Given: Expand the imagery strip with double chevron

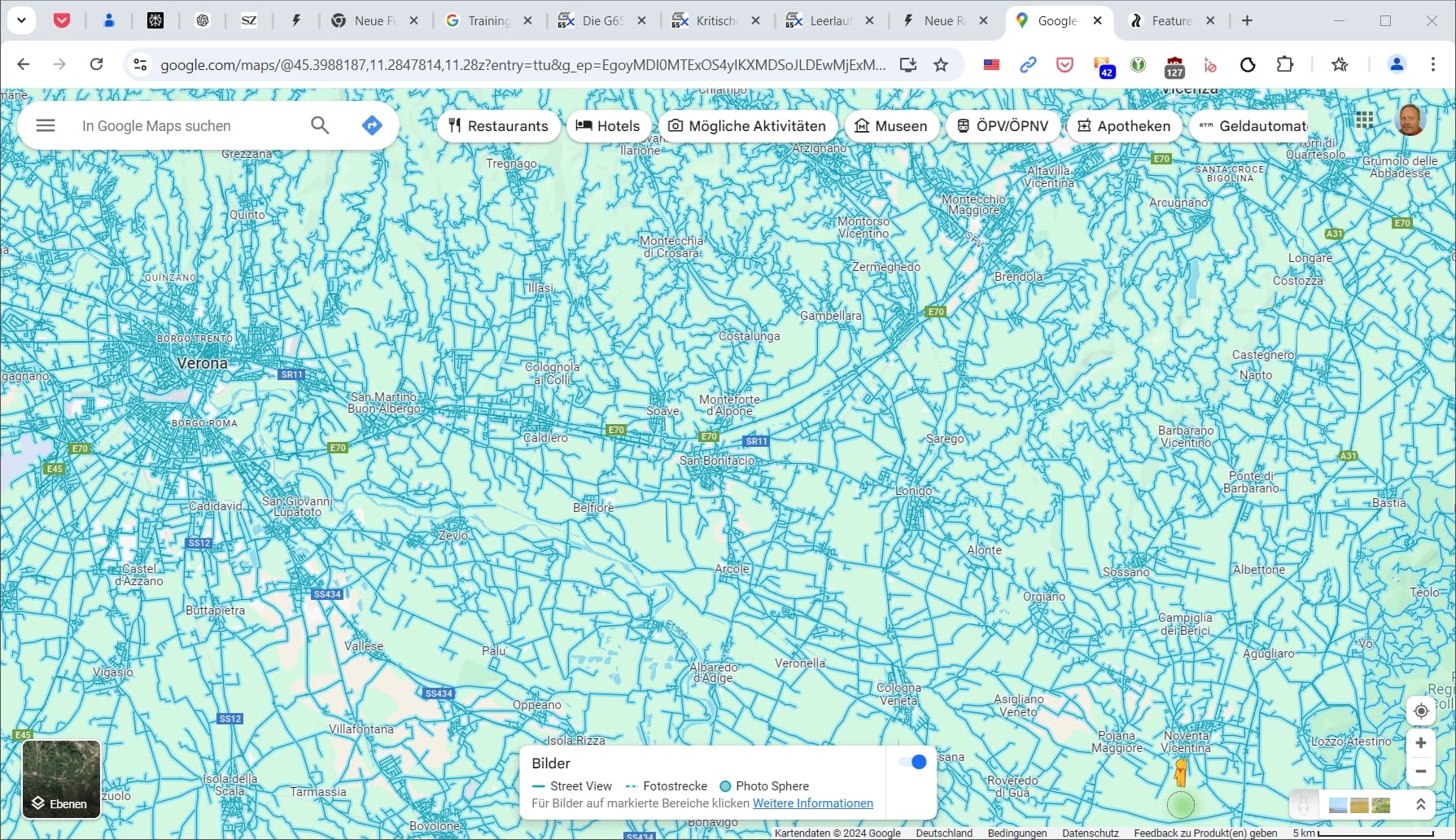Looking at the screenshot, I should (x=1420, y=805).
